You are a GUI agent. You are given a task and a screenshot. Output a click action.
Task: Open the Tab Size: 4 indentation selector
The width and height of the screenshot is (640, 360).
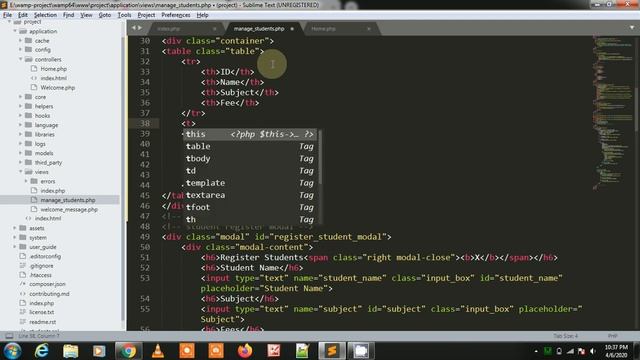[x=565, y=336]
